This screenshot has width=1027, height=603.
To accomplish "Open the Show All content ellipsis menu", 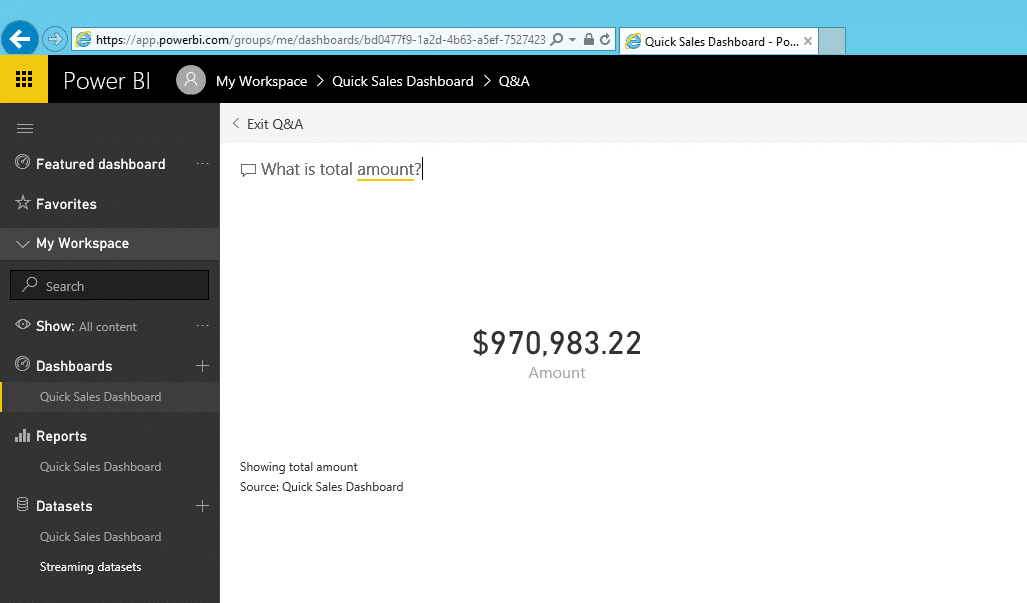I will pos(202,325).
